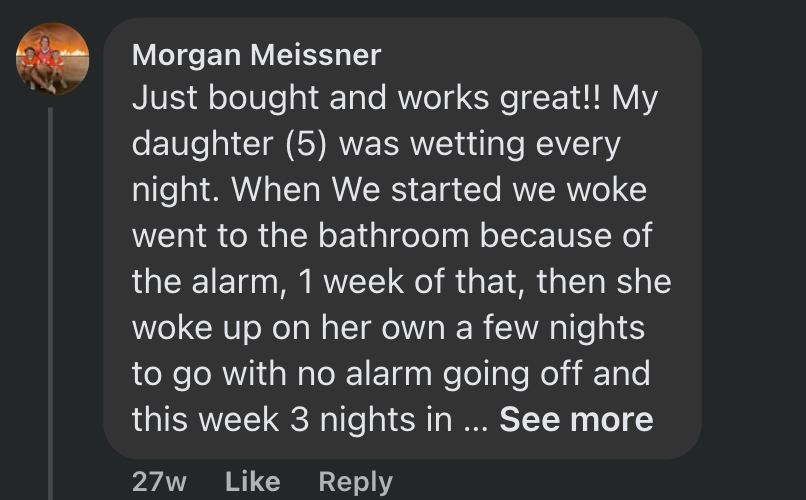Select the bold commenter name heading
Image resolution: width=806 pixels, height=500 pixels.
[256, 55]
